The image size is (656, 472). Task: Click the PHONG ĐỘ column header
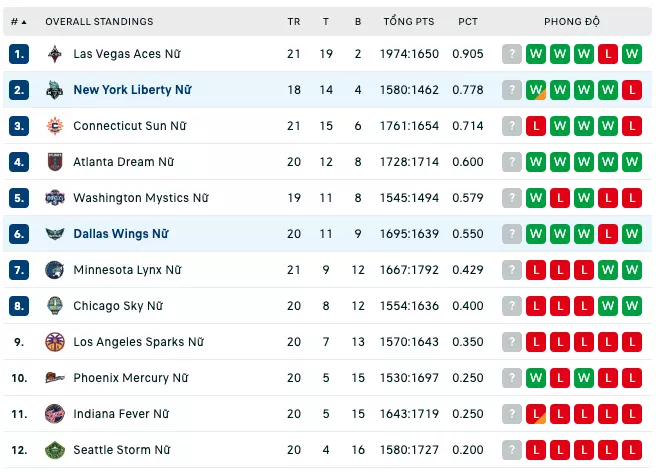[571, 21]
